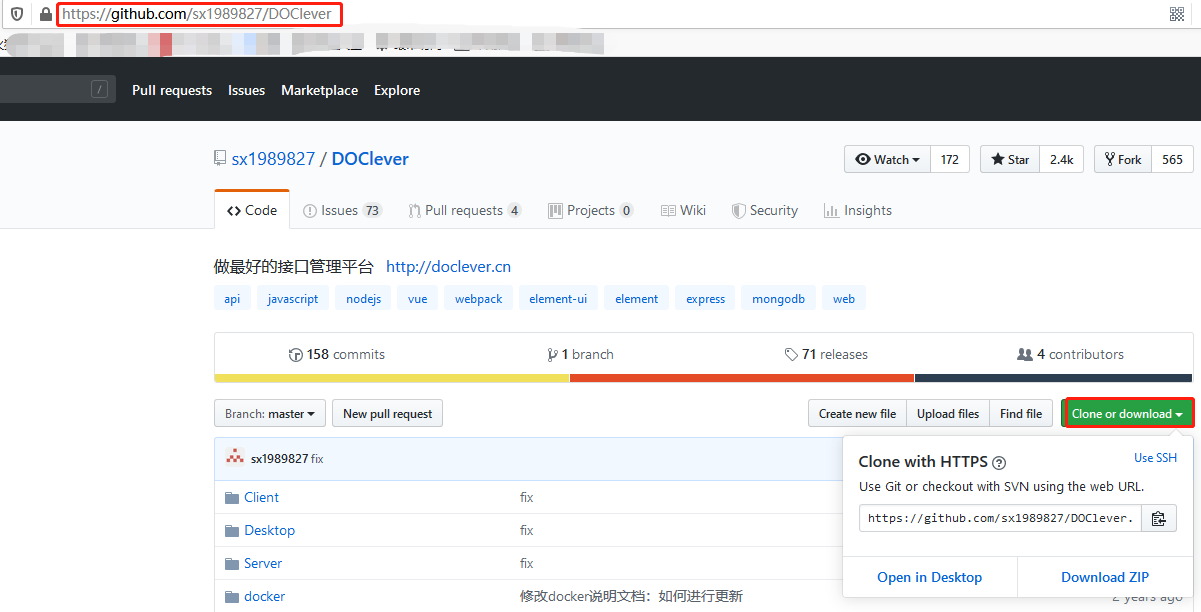
Task: Star the DOClever repository
Action: tap(1009, 158)
